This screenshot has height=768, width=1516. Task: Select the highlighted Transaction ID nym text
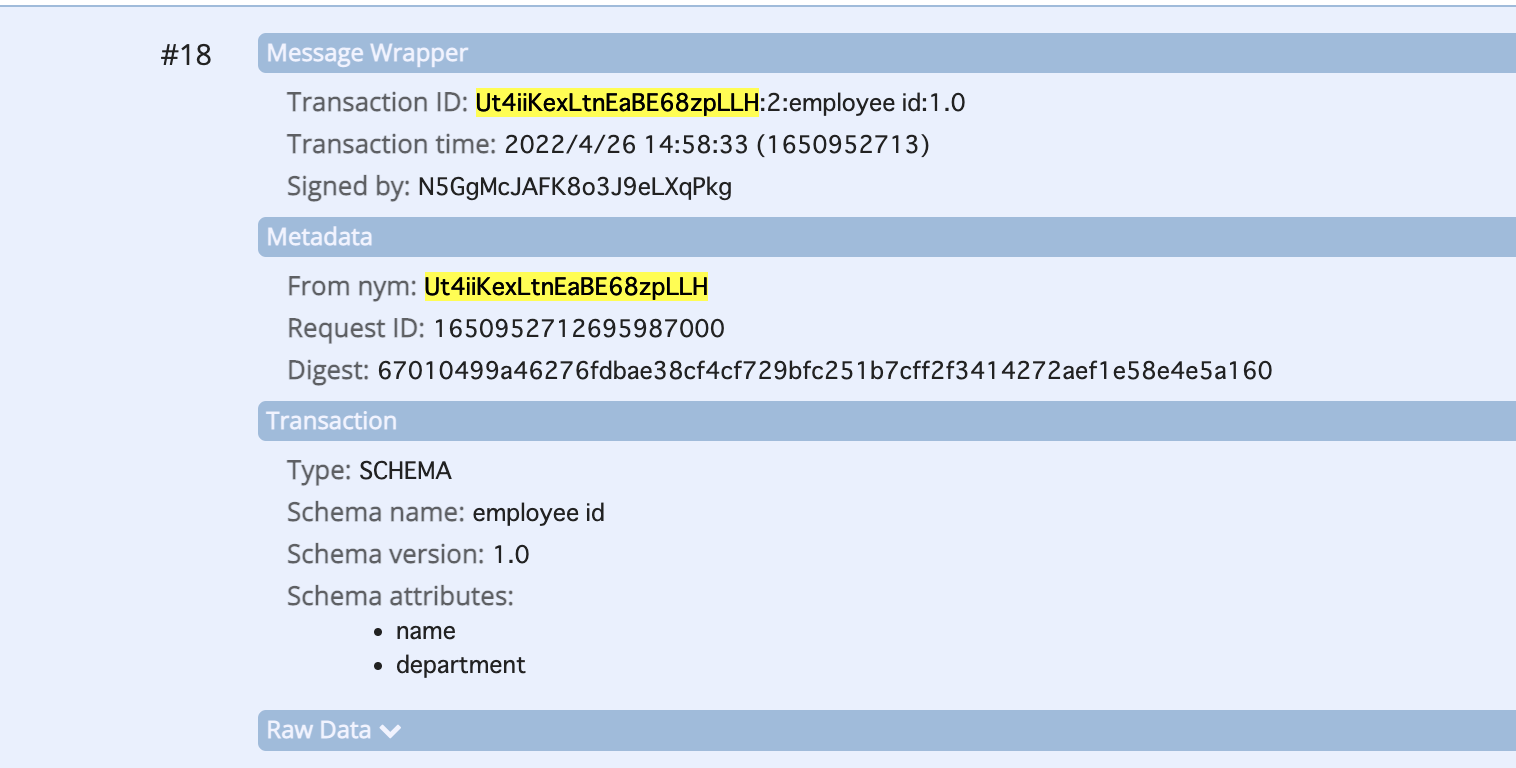coord(618,102)
